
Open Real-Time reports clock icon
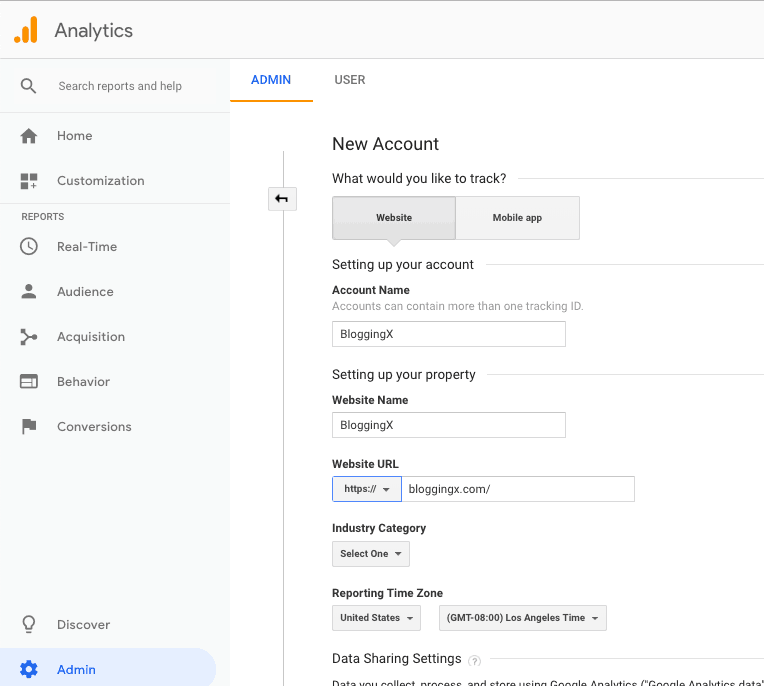29,247
